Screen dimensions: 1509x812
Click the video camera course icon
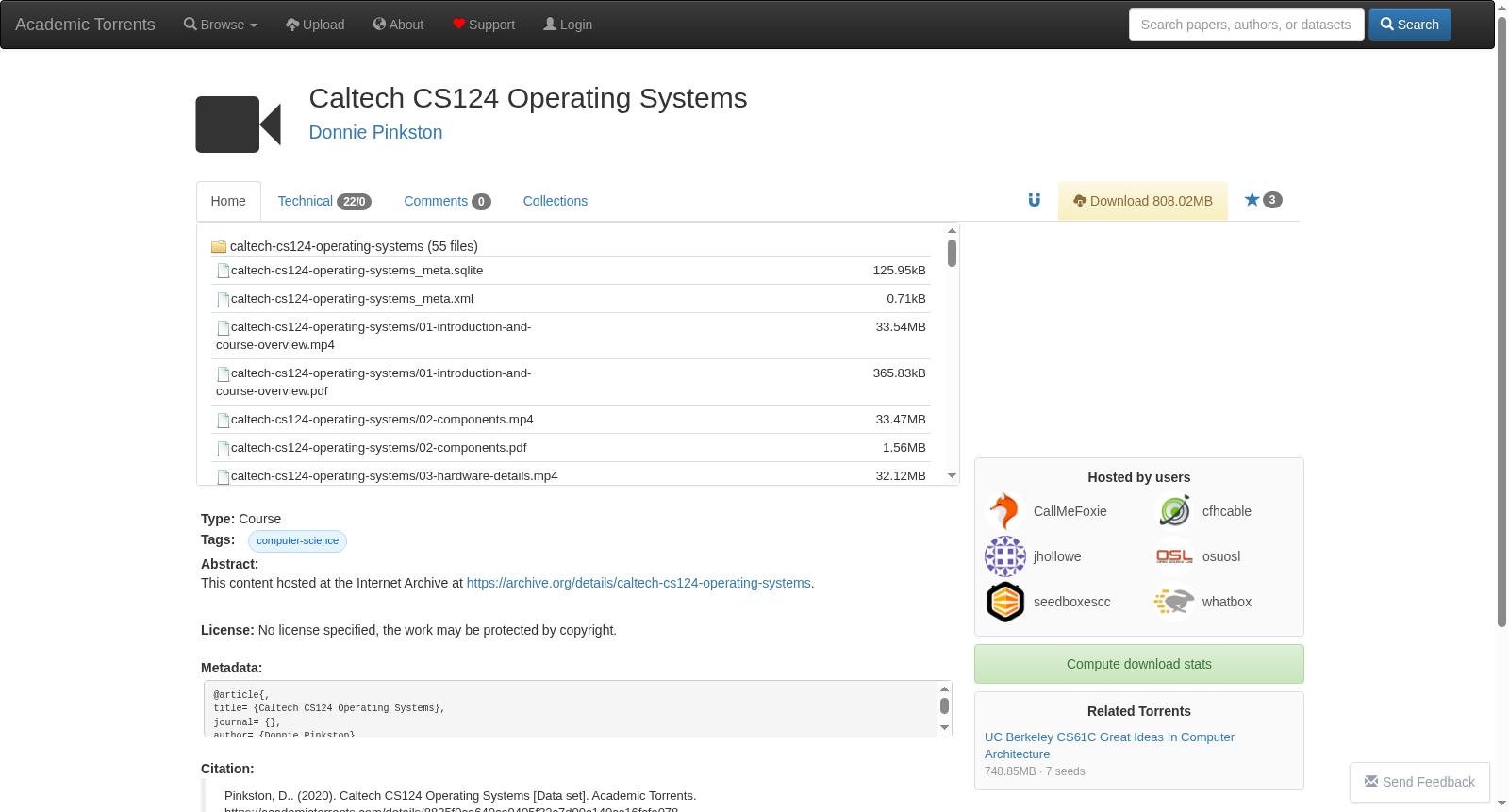point(239,124)
